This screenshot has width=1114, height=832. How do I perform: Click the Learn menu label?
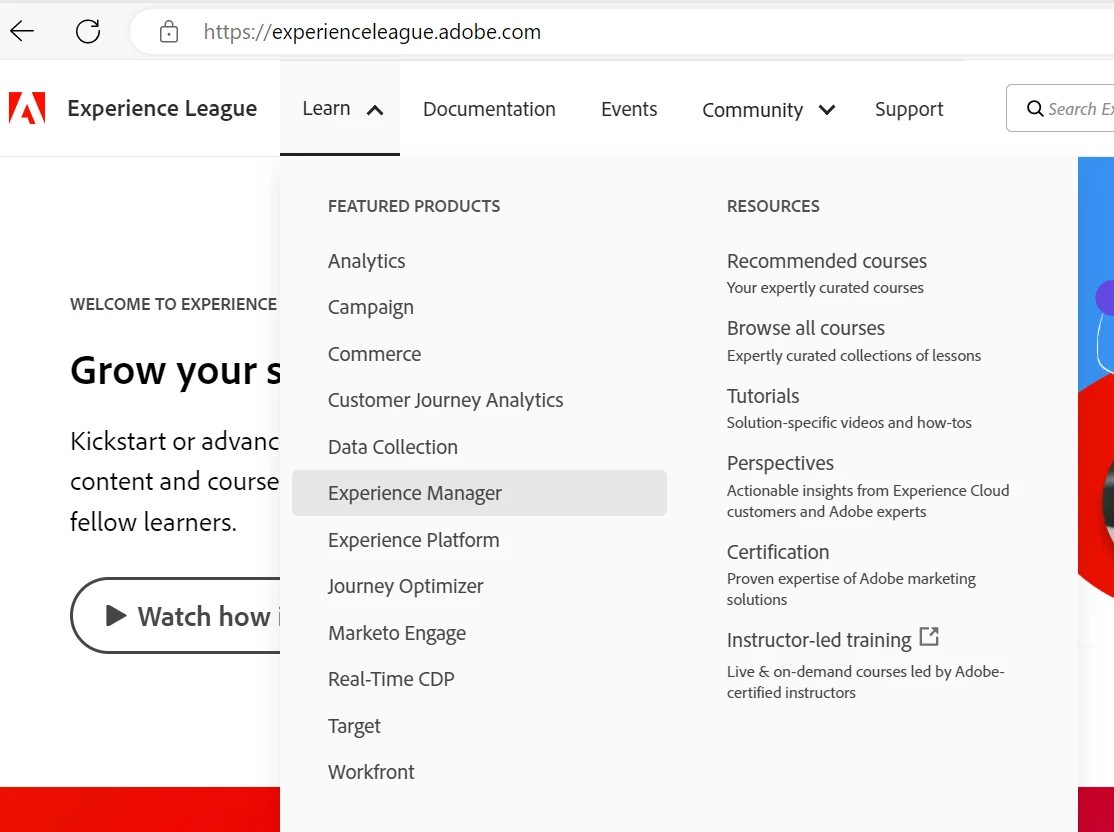326,108
